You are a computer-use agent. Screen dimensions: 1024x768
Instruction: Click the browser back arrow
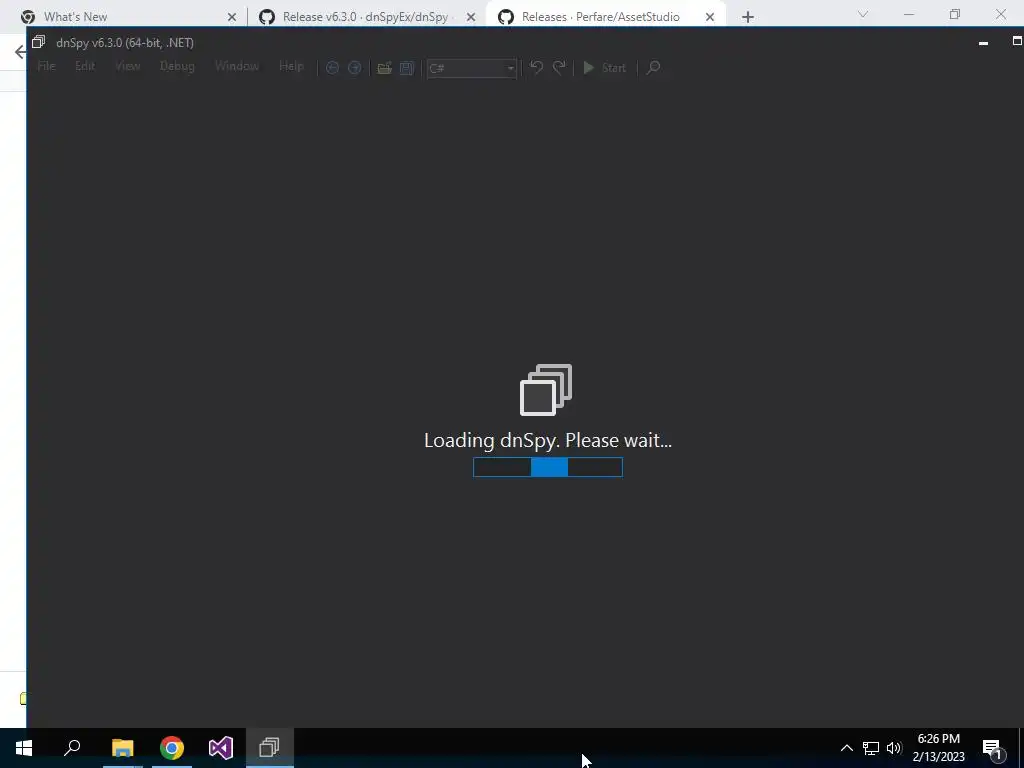[x=20, y=52]
